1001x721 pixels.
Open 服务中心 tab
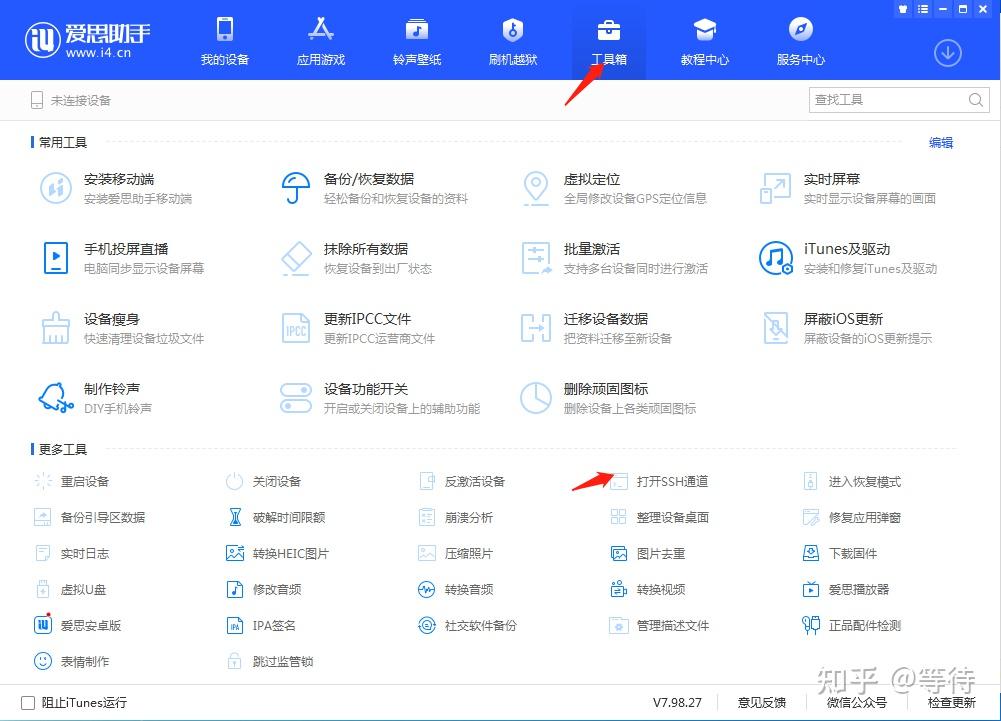(801, 41)
